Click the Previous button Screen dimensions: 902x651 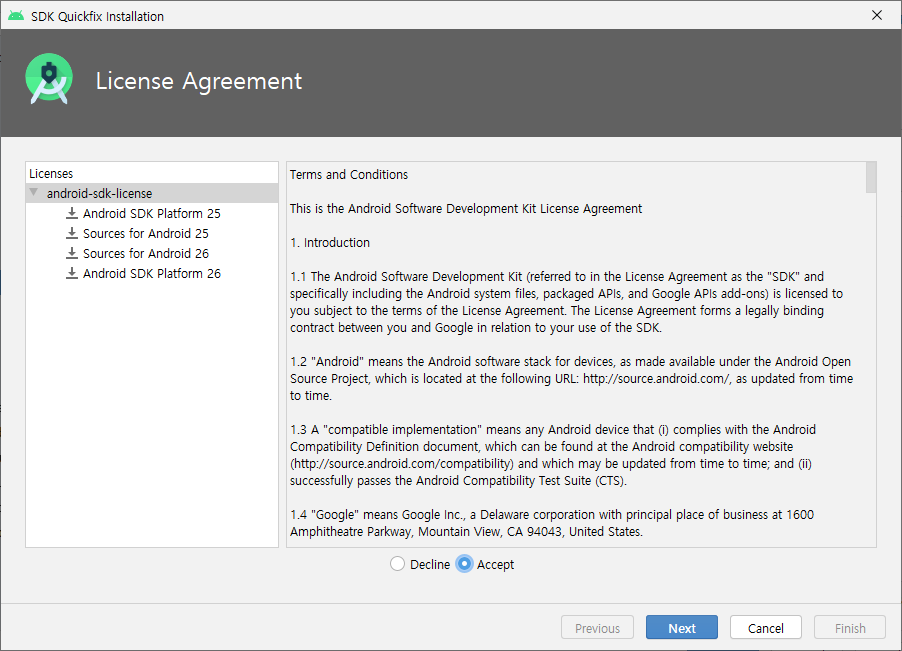pyautogui.click(x=597, y=628)
